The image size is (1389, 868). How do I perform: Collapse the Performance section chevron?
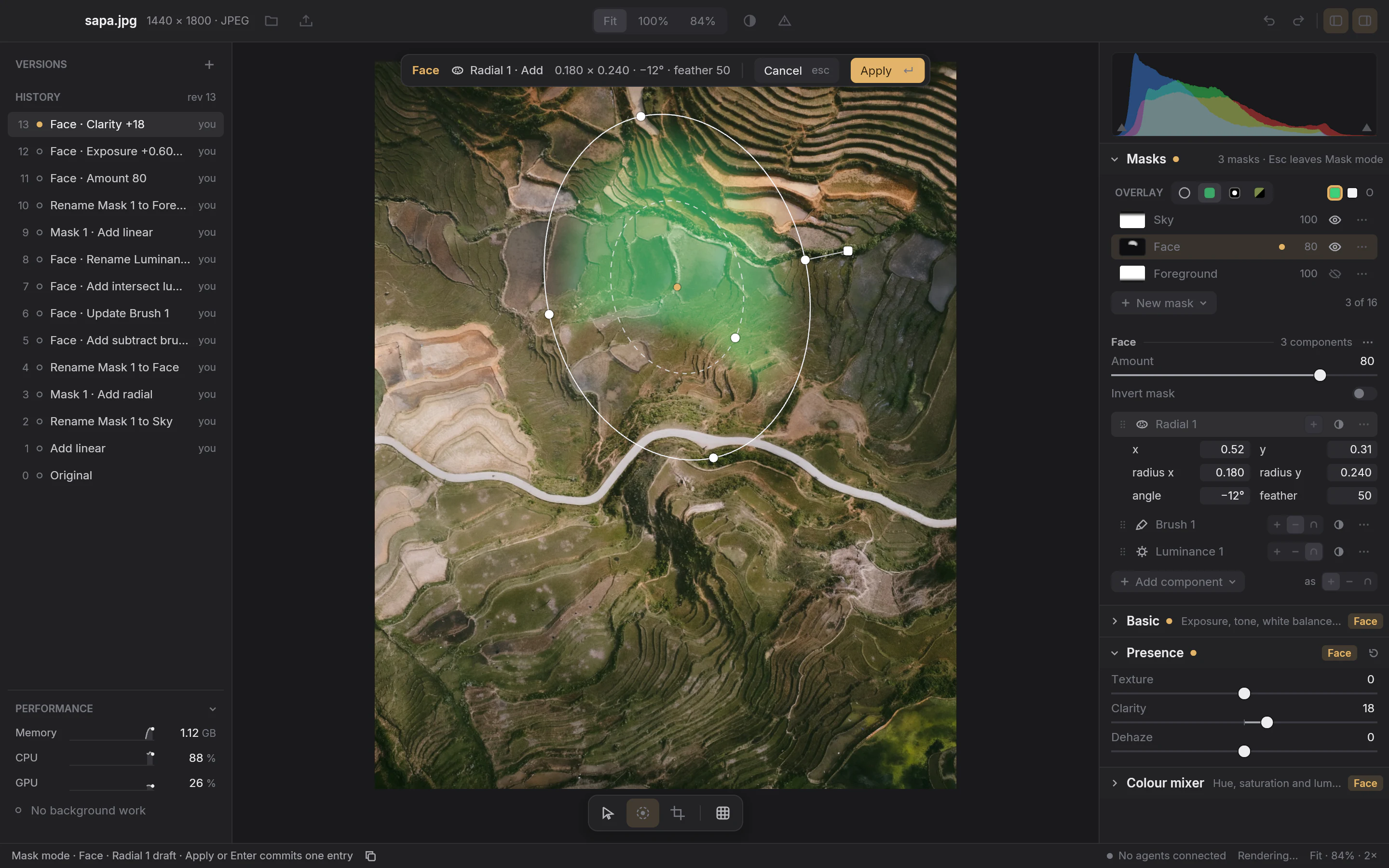point(213,709)
